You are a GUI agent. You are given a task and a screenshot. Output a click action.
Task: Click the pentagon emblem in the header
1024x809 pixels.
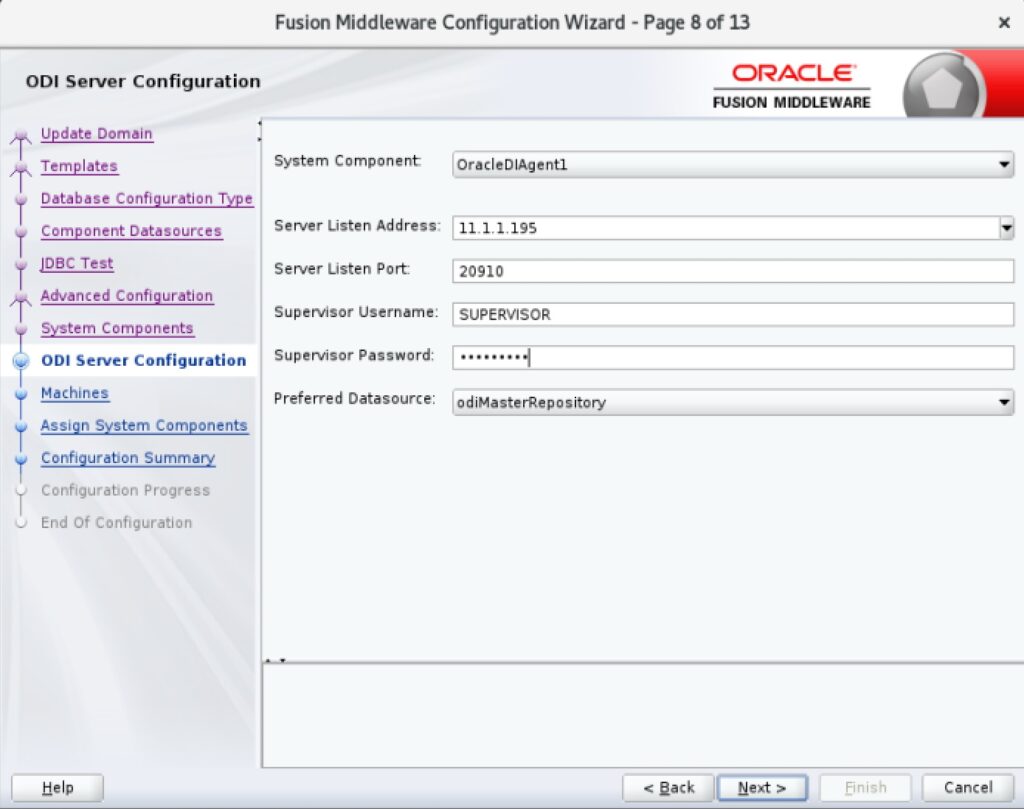(943, 88)
